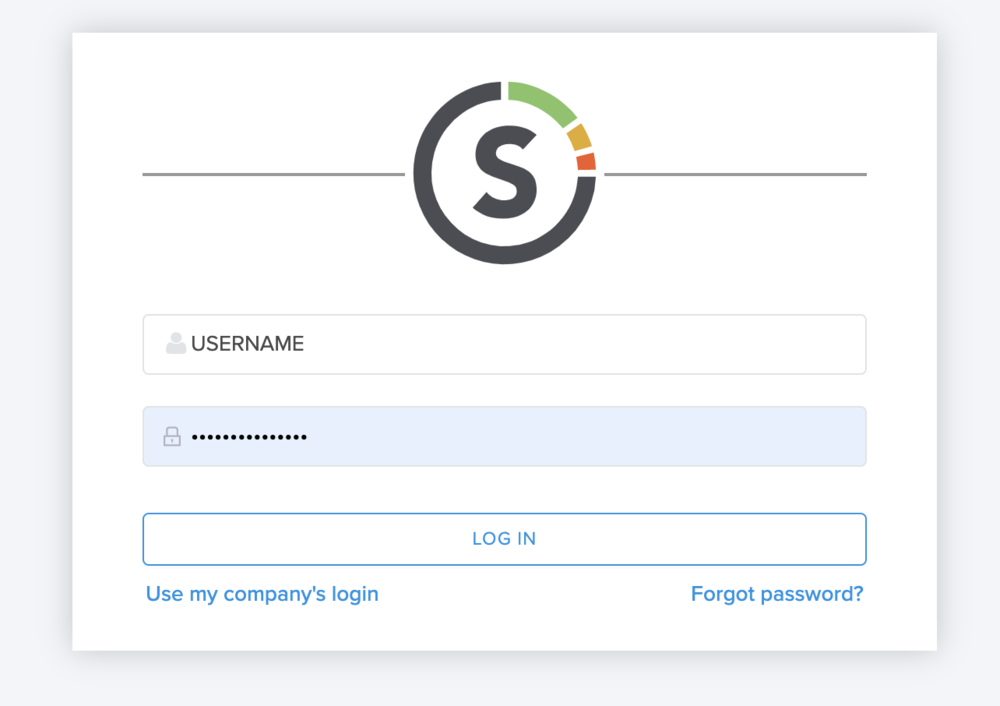Click the user silhouette icon
The image size is (1000, 706).
point(175,343)
